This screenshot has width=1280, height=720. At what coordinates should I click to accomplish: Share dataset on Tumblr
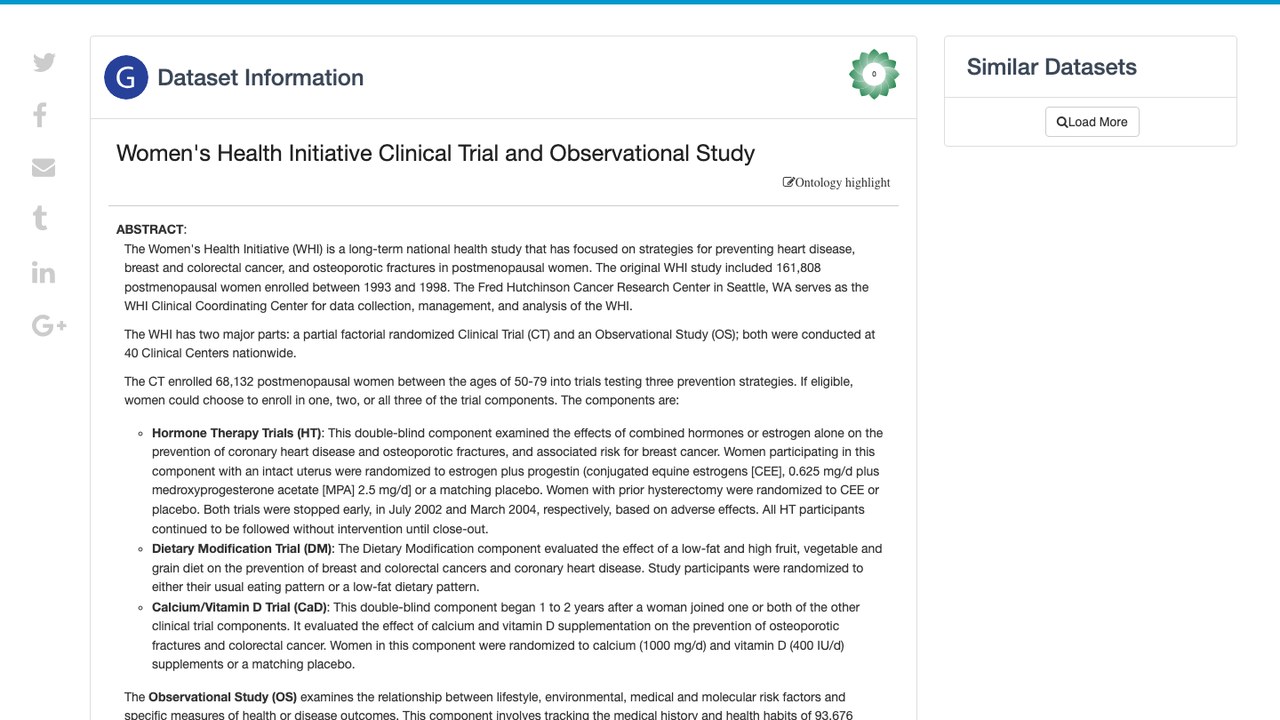point(40,219)
